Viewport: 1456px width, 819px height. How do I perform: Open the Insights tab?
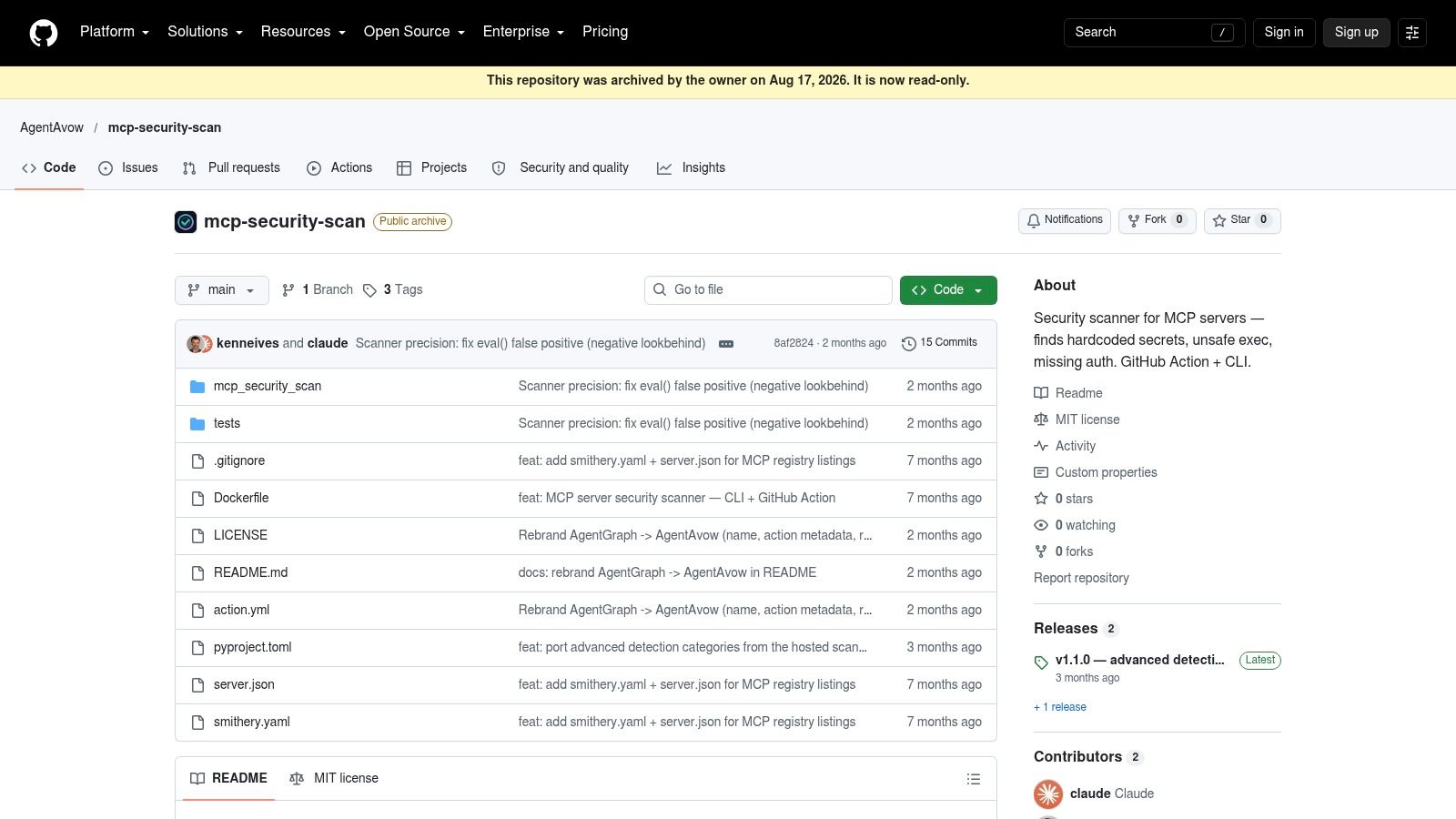(691, 167)
